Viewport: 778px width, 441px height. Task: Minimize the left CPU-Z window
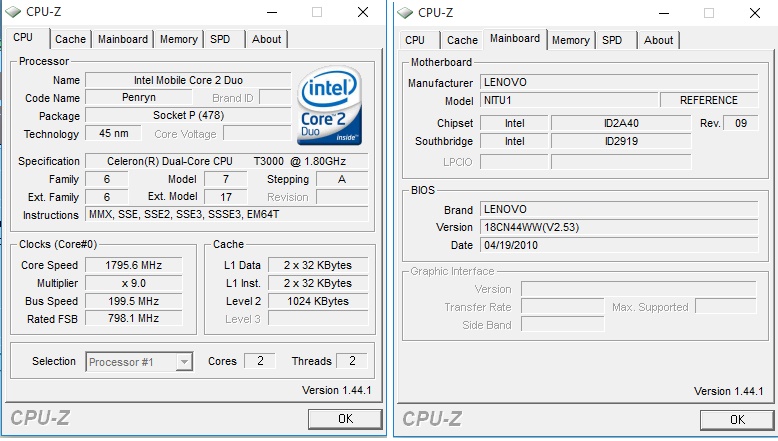pyautogui.click(x=272, y=12)
